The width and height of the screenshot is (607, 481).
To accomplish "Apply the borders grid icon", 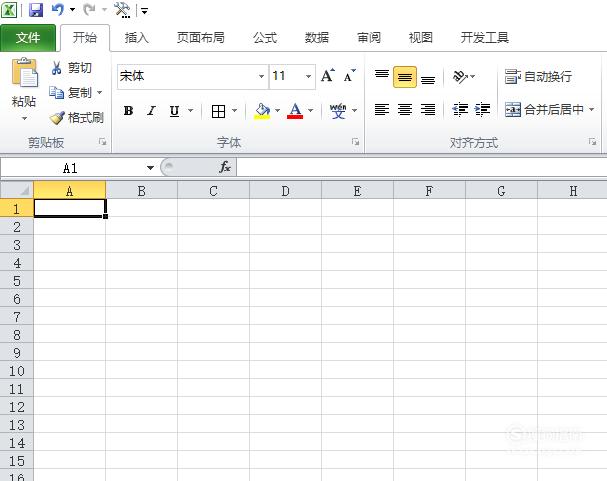I will (218, 111).
